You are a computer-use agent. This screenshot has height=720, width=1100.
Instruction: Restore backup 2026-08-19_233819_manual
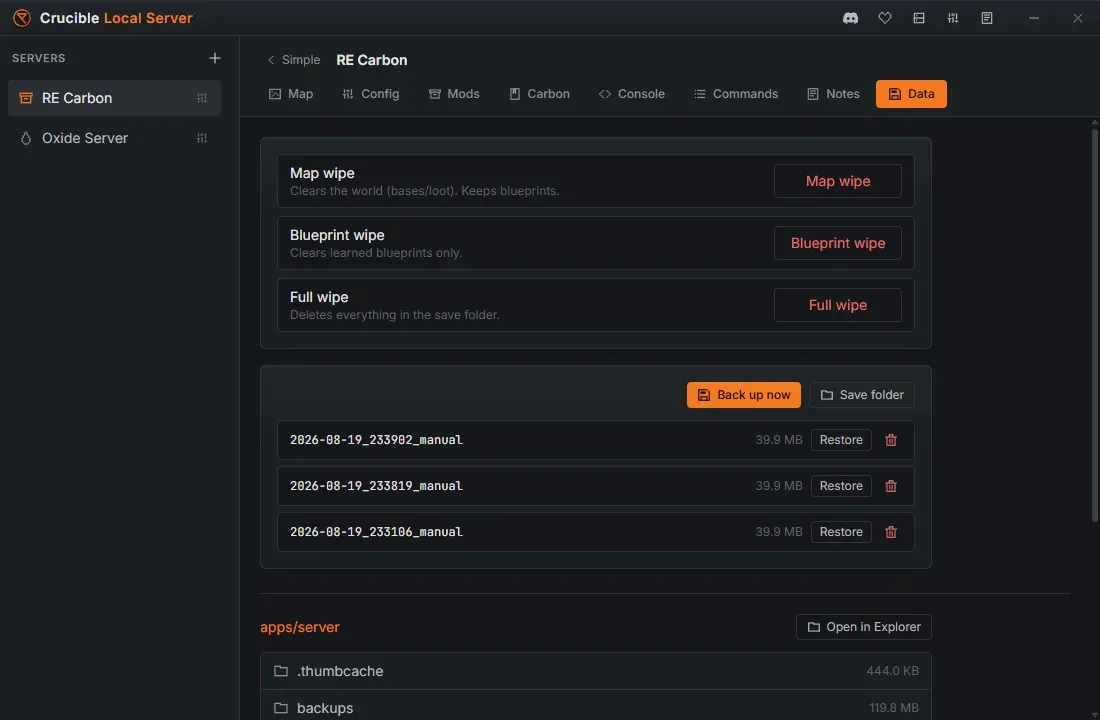click(841, 486)
